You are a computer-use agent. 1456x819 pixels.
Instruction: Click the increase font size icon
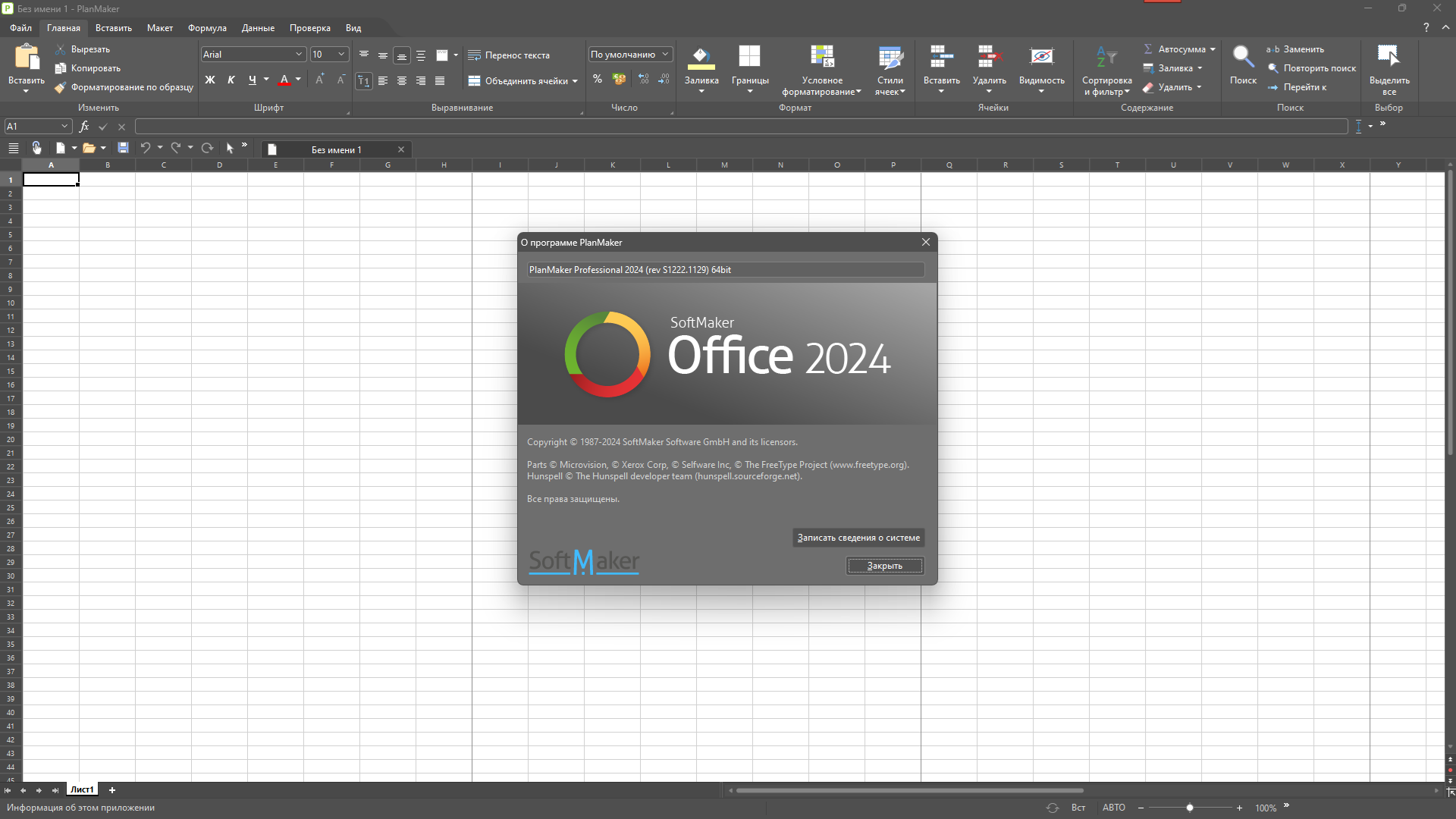point(320,79)
